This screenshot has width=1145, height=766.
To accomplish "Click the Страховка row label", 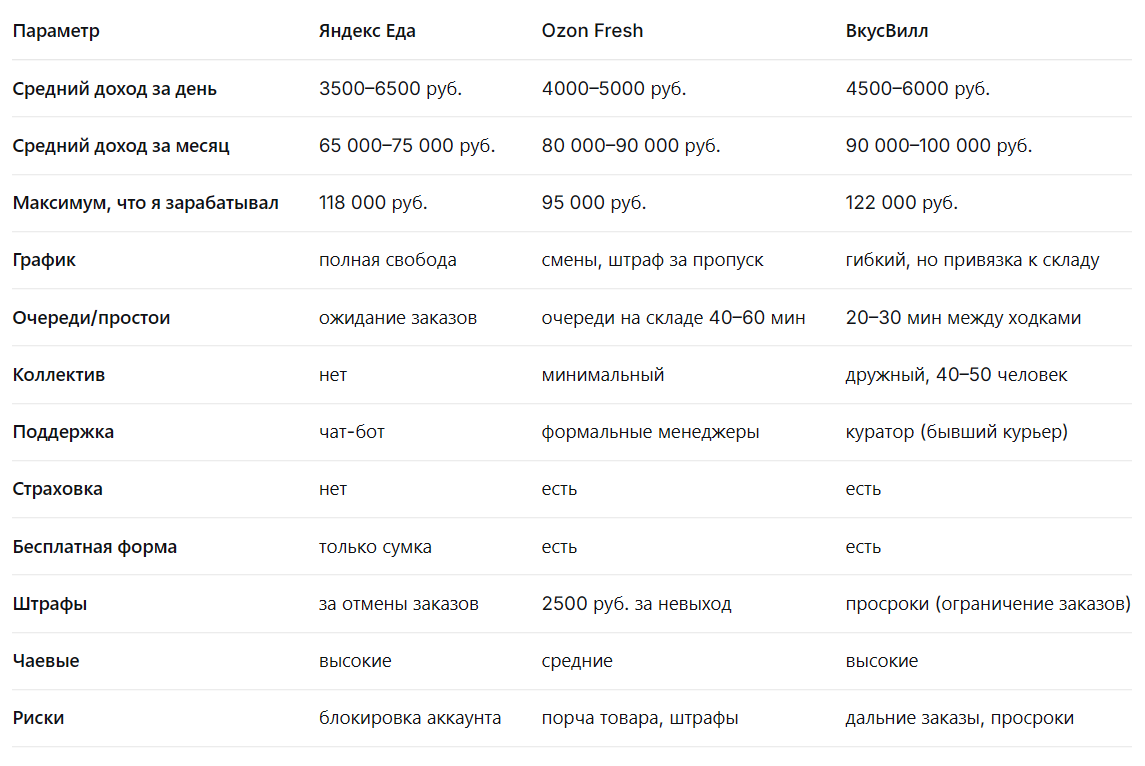I will 58,489.
